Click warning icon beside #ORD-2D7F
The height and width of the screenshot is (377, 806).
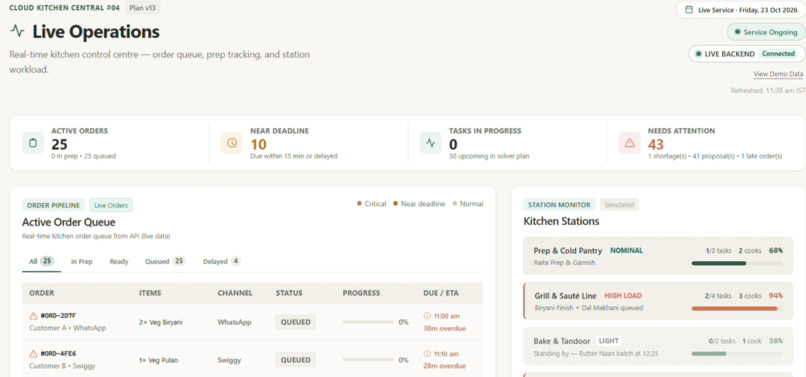click(x=33, y=316)
